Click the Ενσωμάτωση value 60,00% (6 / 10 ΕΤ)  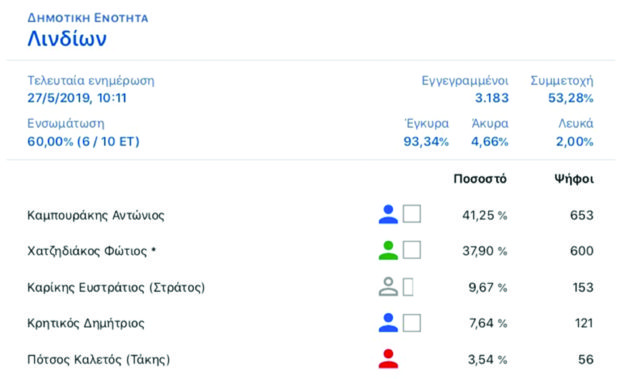point(83,141)
